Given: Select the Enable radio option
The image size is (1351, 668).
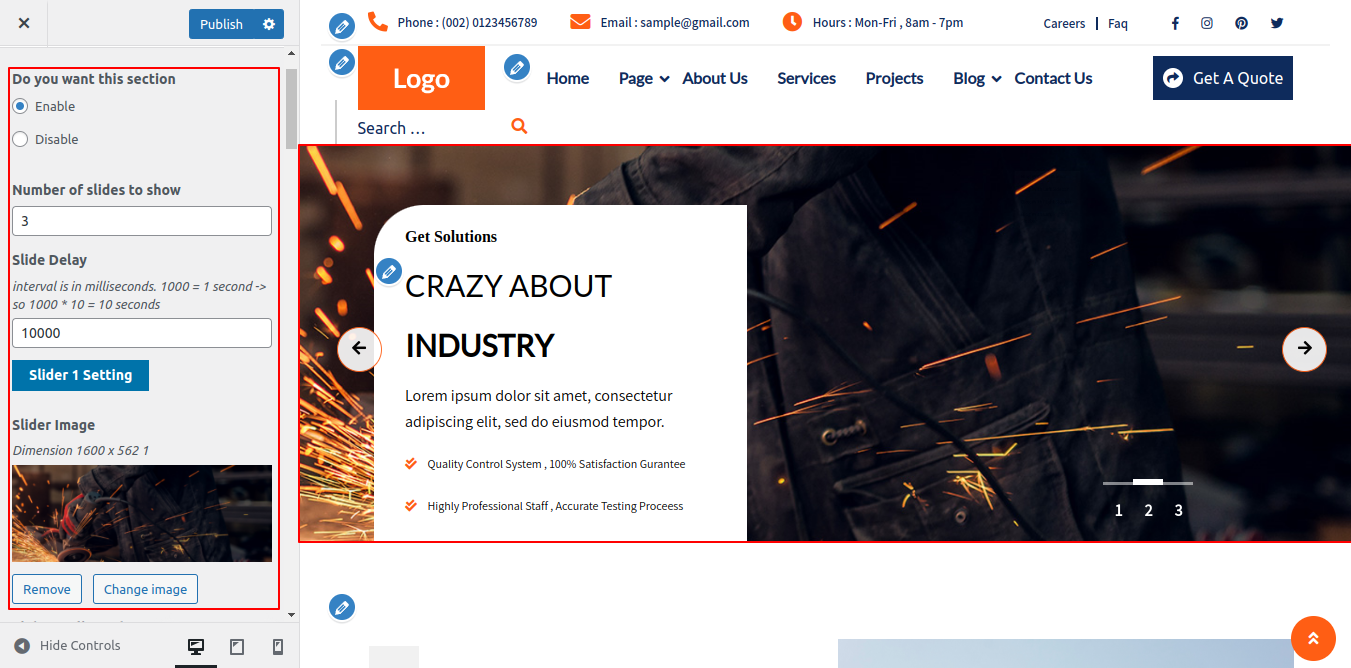Looking at the screenshot, I should 20,106.
